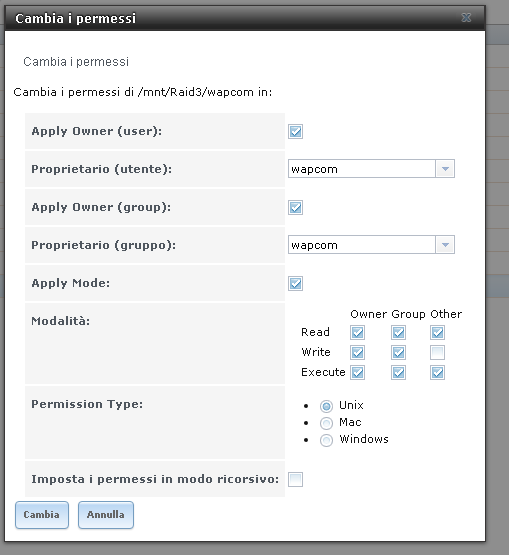Image resolution: width=509 pixels, height=555 pixels.
Task: Disable Owner Read permission
Action: tap(358, 332)
